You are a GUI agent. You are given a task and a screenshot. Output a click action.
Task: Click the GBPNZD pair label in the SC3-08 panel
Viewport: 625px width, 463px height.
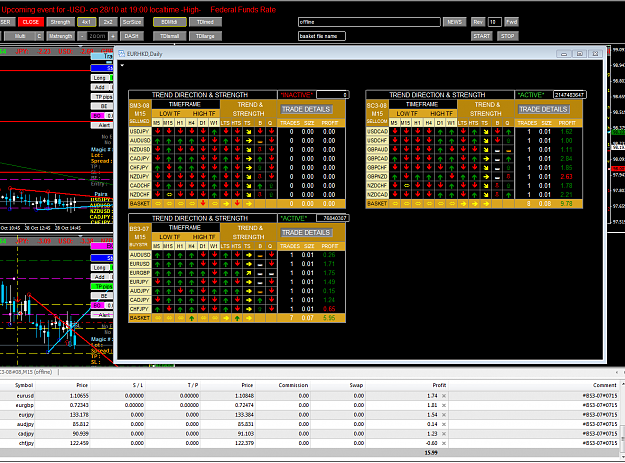[377, 177]
